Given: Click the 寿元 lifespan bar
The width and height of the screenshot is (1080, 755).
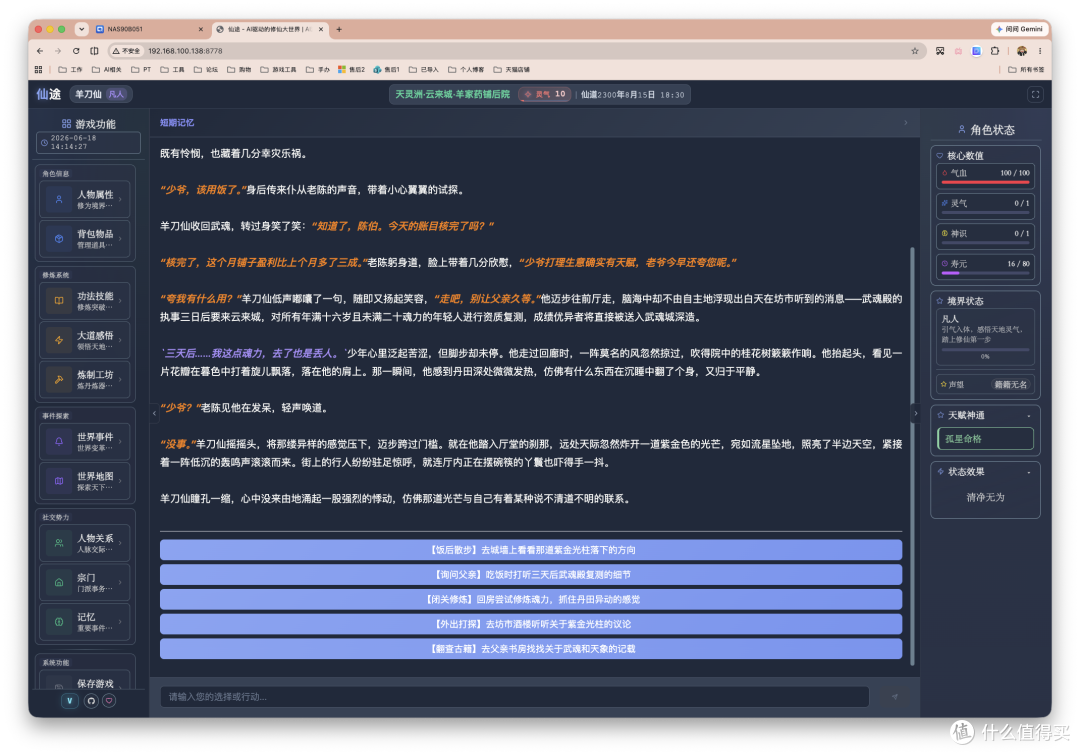Looking at the screenshot, I should 986,273.
